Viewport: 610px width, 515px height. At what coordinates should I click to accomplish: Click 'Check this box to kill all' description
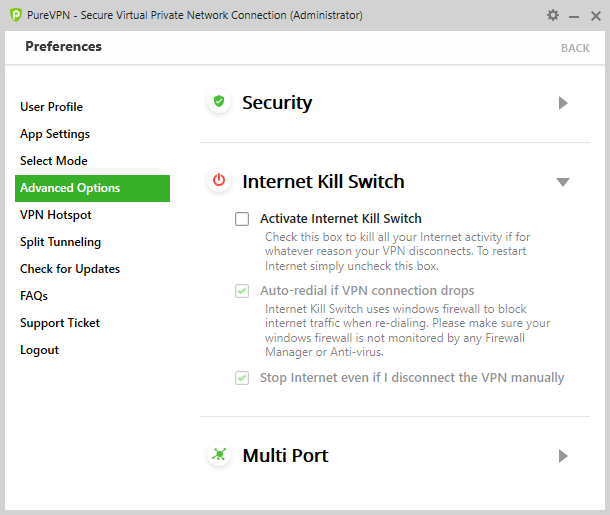(x=397, y=252)
